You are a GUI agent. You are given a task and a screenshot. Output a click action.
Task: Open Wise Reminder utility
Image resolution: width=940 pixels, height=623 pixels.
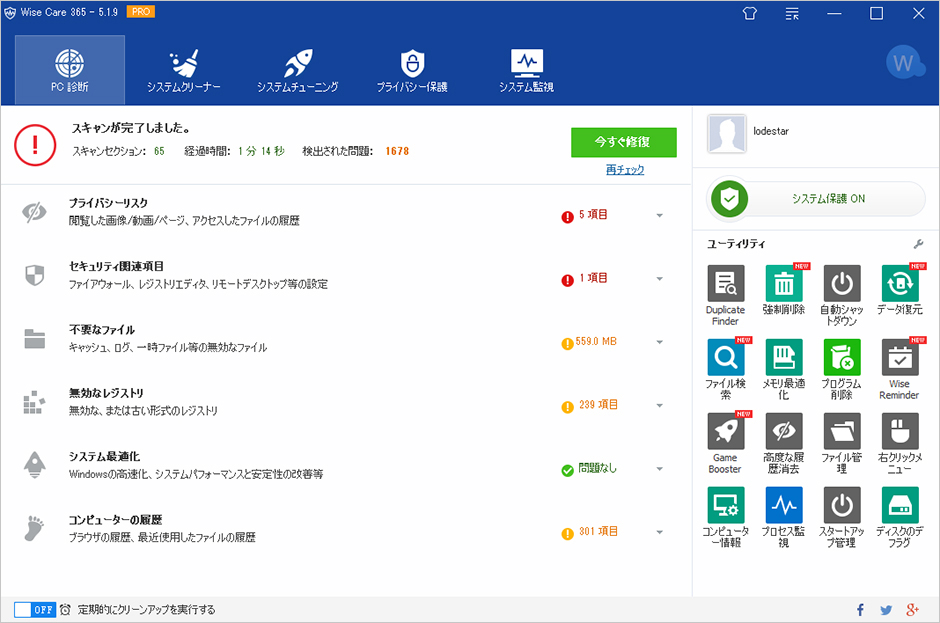(x=900, y=369)
